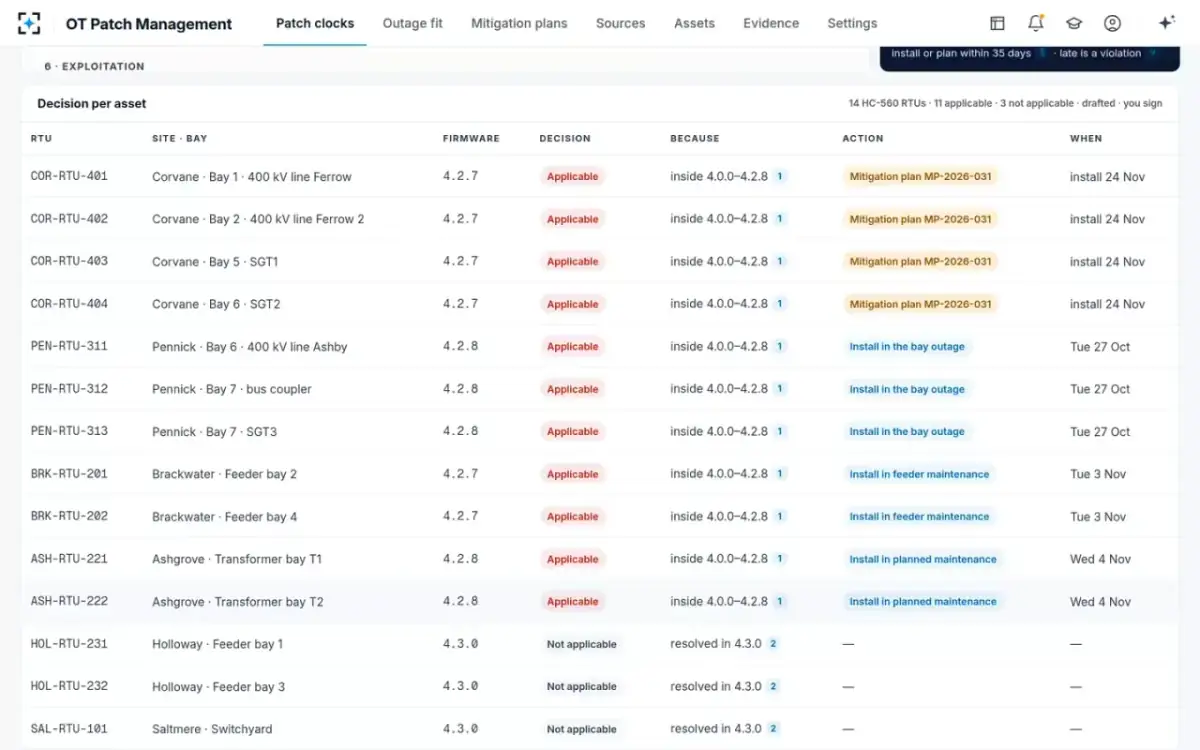Image resolution: width=1200 pixels, height=750 pixels.
Task: Select the HOL-RTU-232 identifier
Action: click(69, 686)
